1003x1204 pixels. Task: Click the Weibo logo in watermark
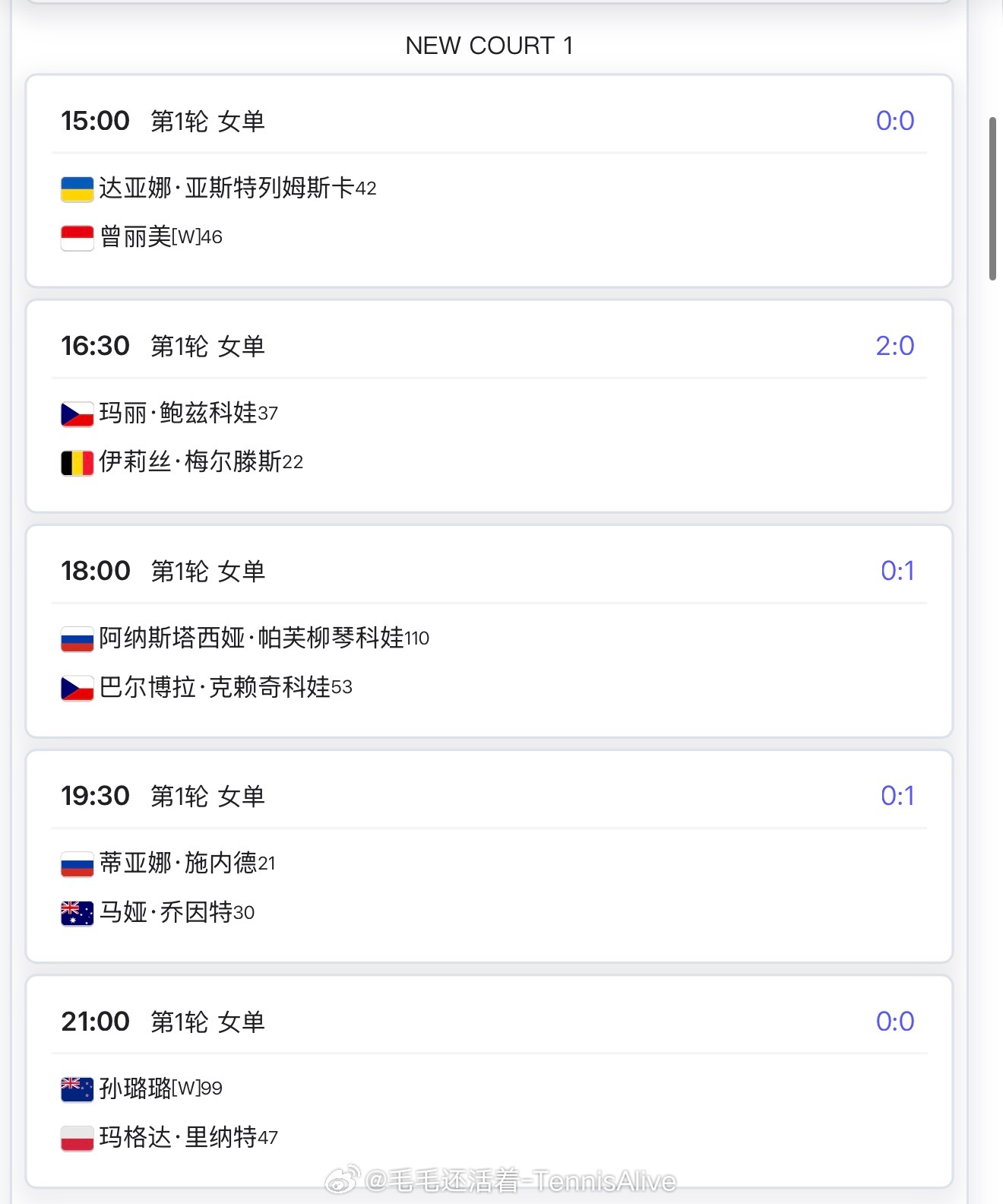click(x=343, y=1180)
